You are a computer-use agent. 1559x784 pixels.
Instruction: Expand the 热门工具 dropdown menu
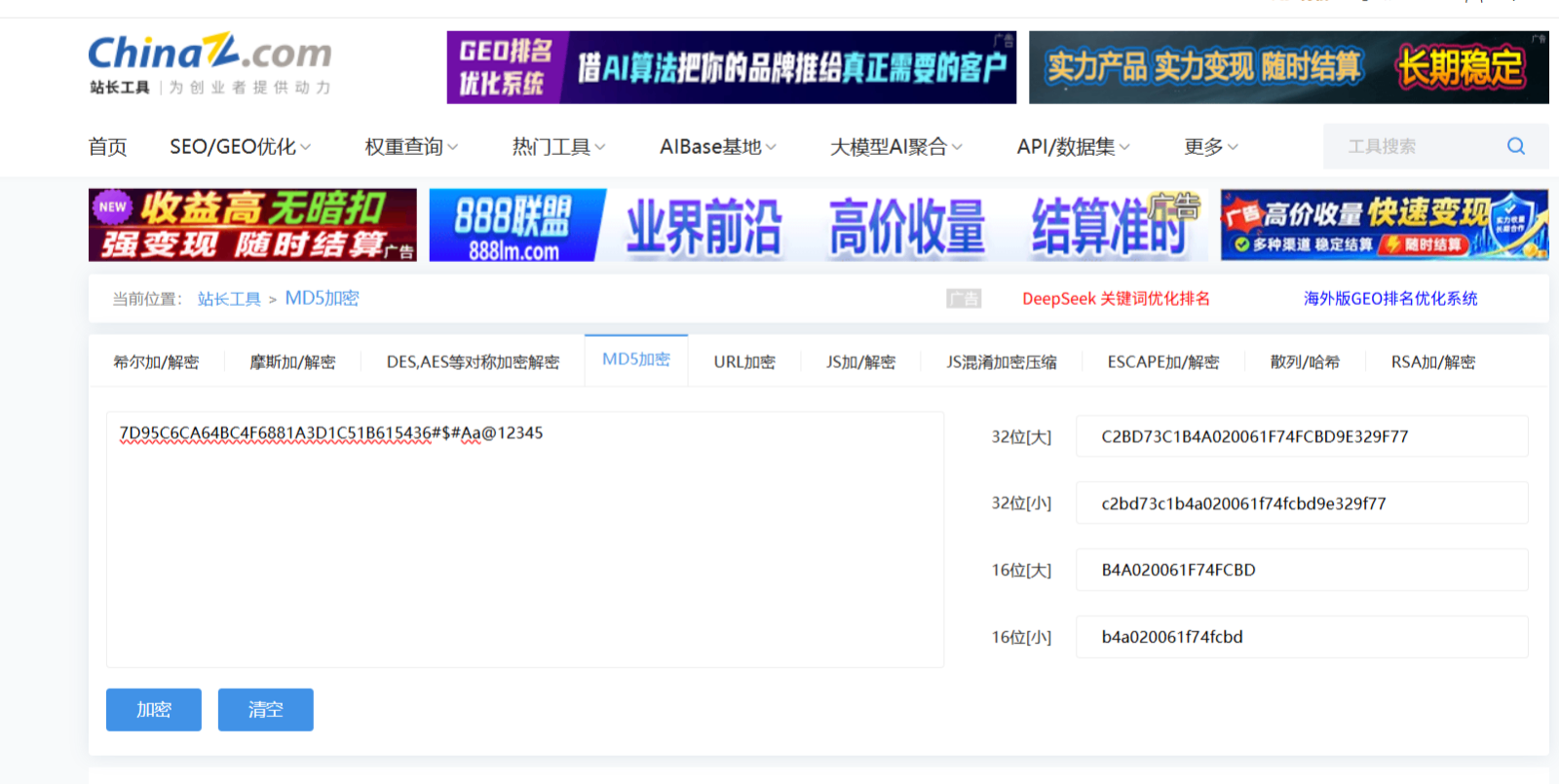559,146
